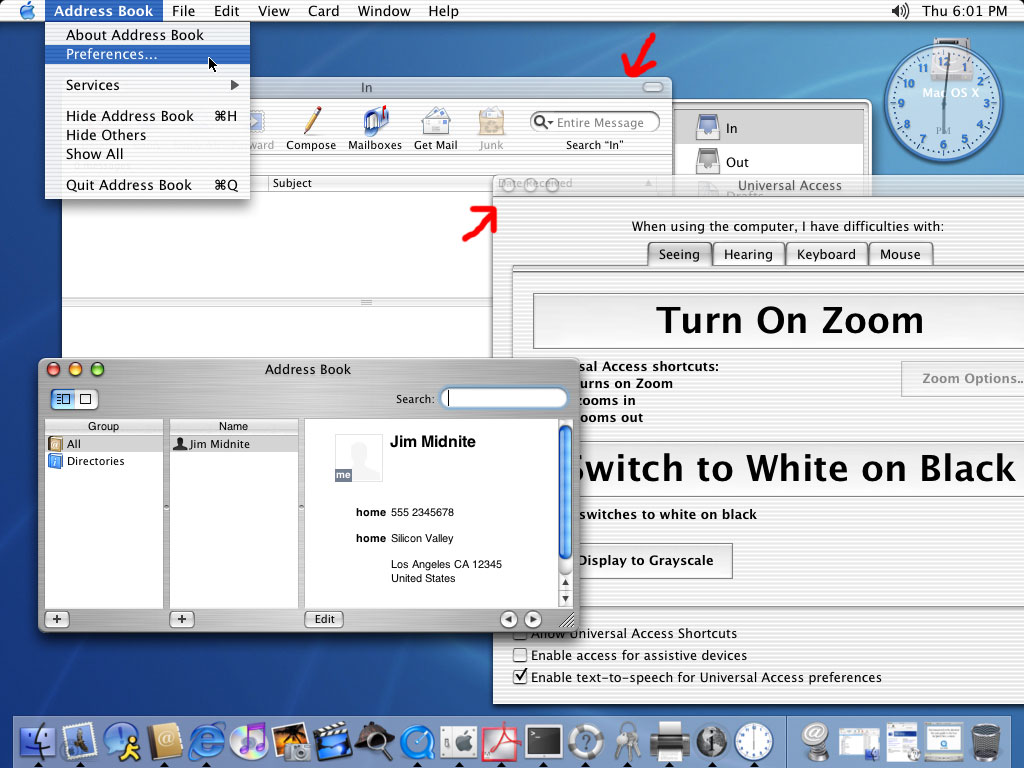Switch Address Book to card-only view

(86, 398)
